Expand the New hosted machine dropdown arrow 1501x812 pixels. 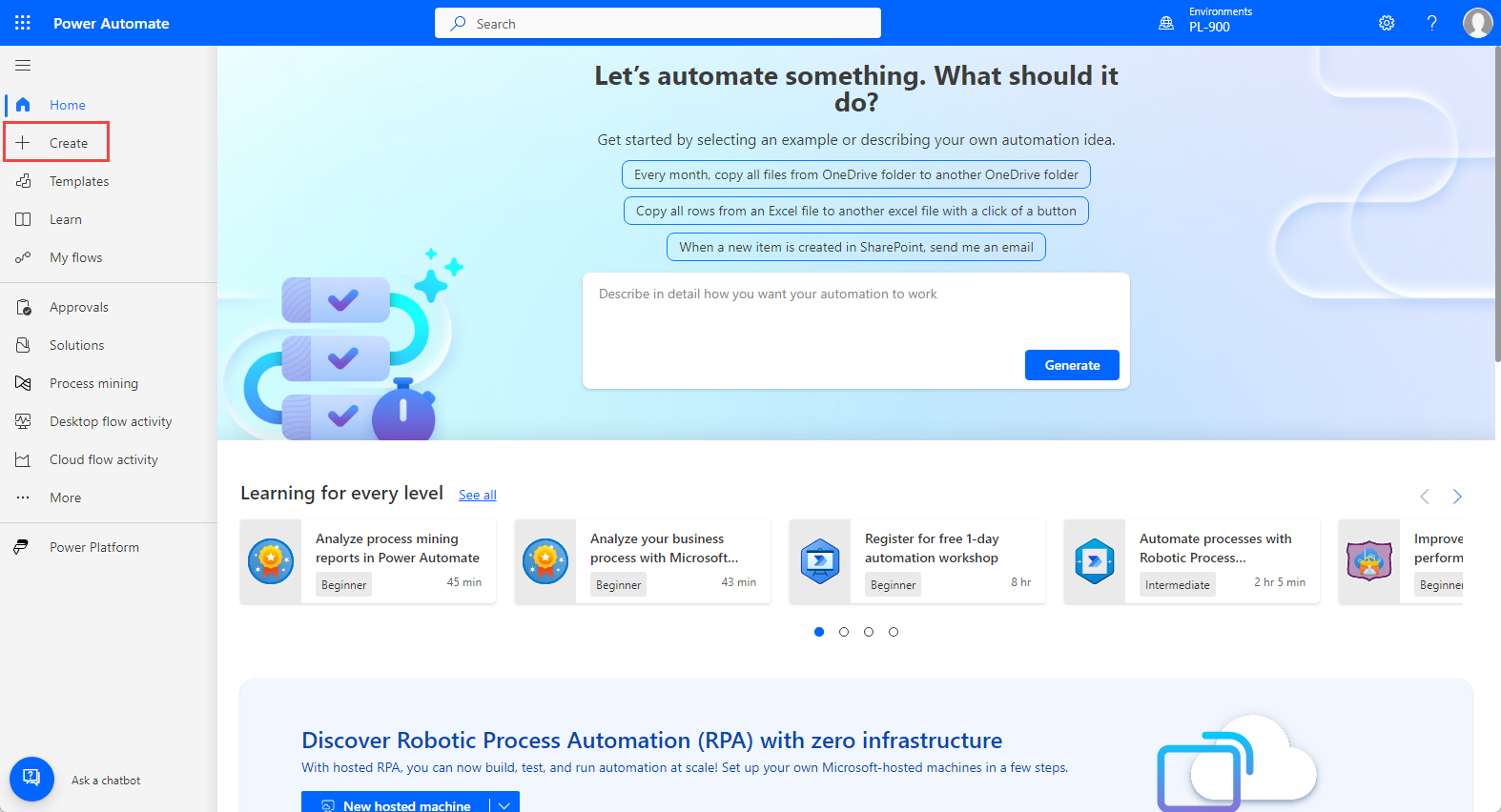(x=504, y=805)
